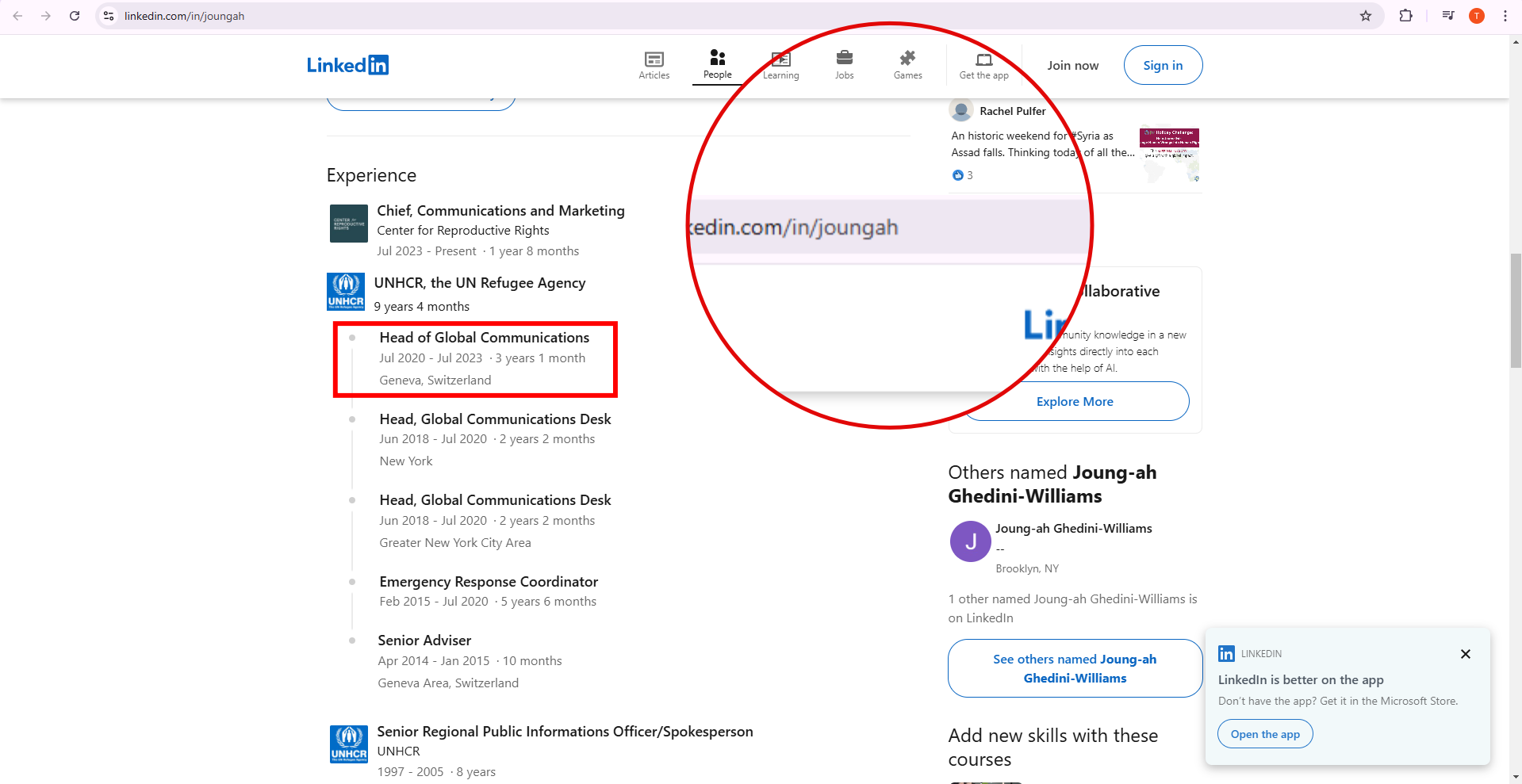Click Get the app
The height and width of the screenshot is (784, 1522).
point(984,65)
